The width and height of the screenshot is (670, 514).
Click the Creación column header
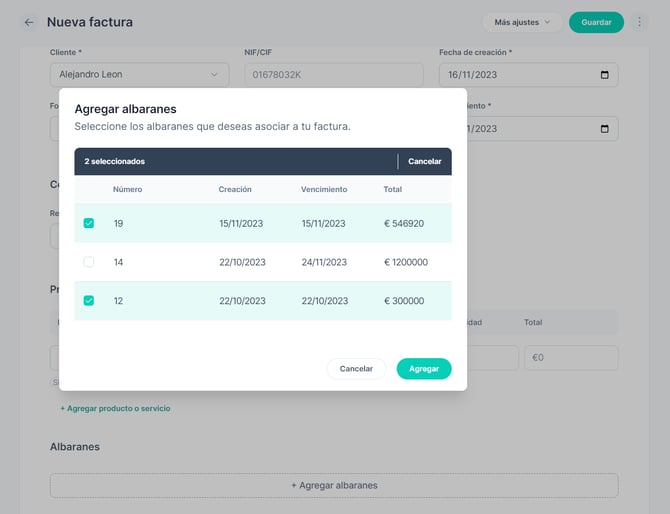pos(235,189)
